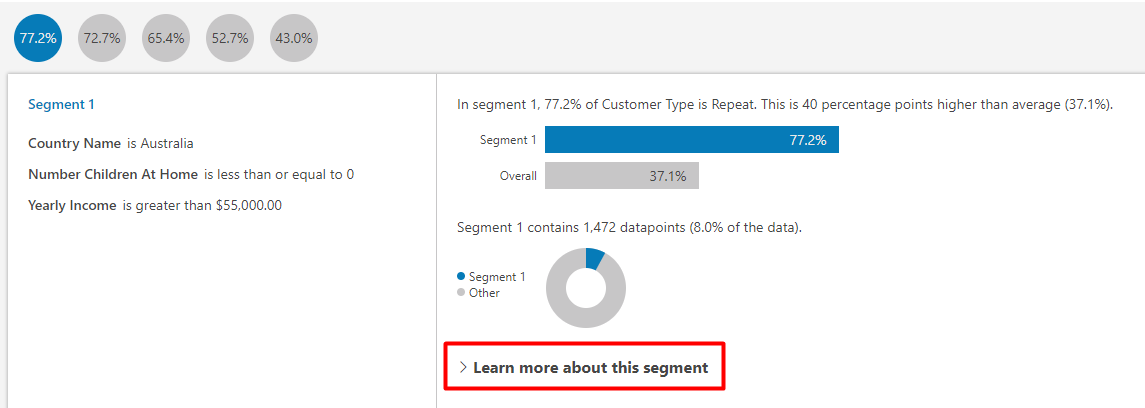Choose the 65.4% segment circle
1145x408 pixels.
166,38
